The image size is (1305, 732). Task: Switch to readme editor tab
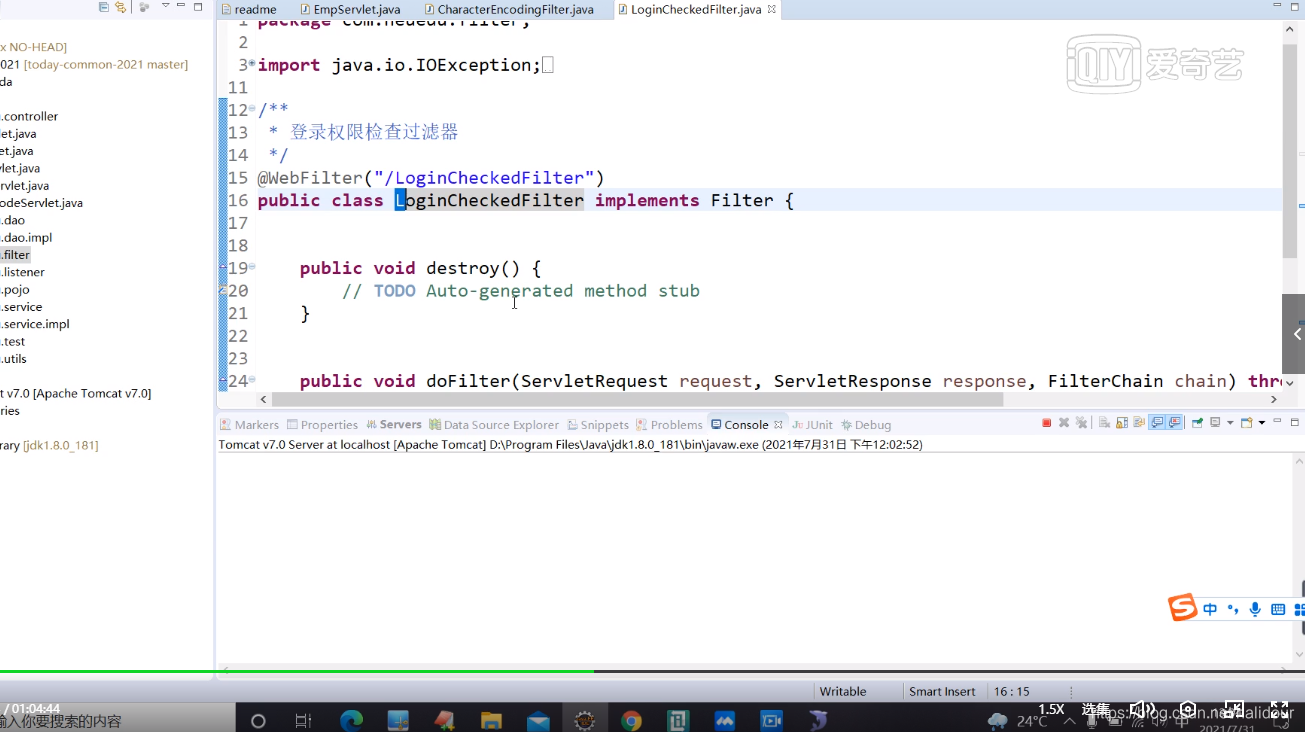pos(247,9)
